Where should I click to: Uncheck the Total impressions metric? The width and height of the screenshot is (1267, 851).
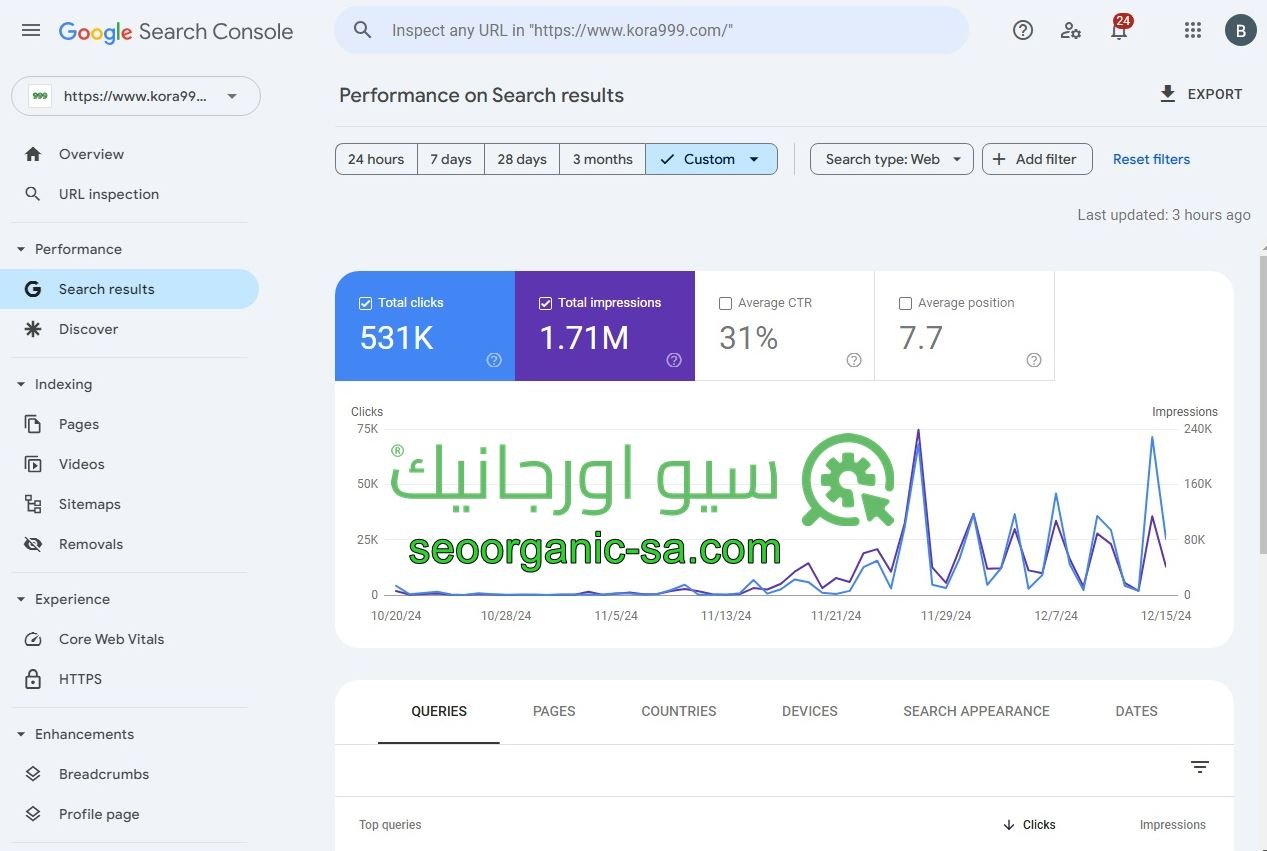(545, 302)
